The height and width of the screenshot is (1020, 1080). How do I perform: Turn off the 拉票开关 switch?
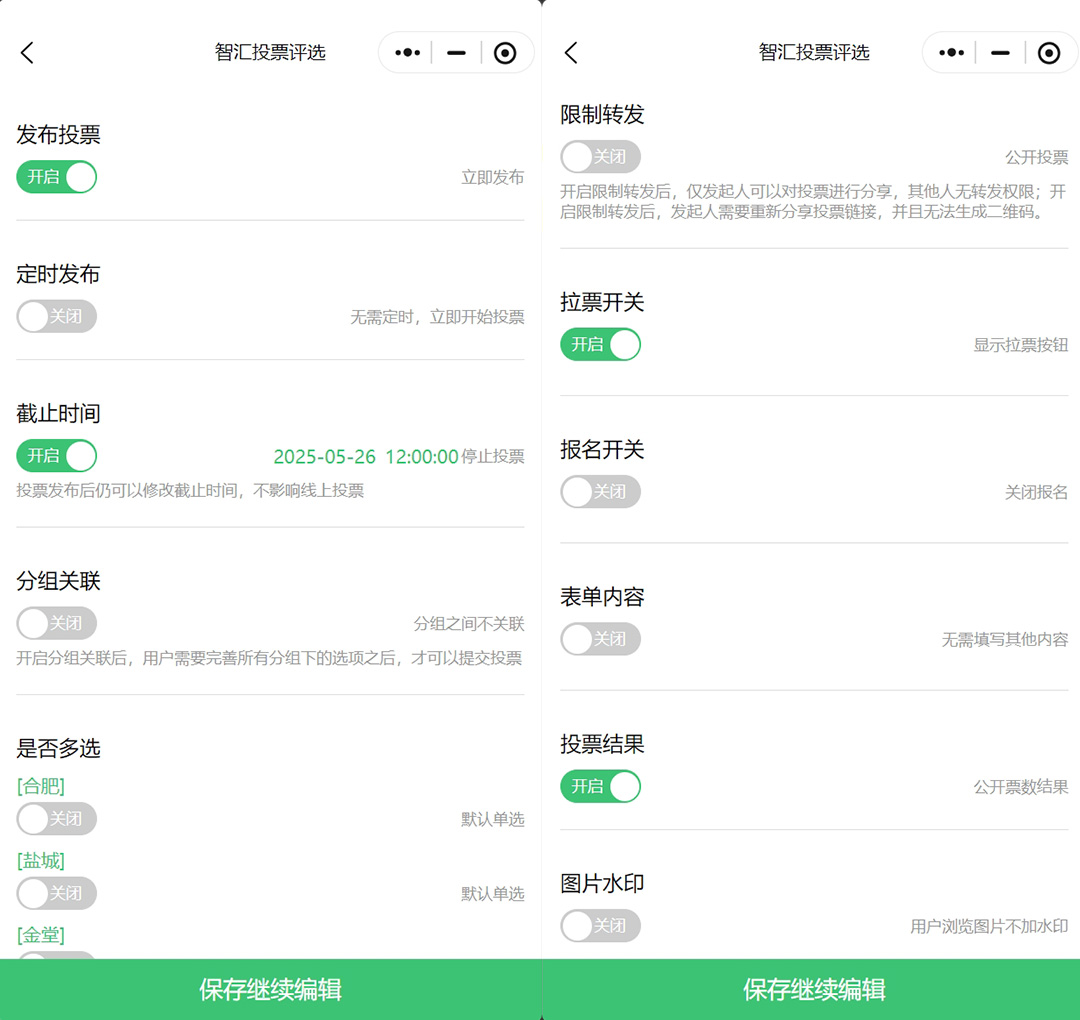click(x=600, y=345)
